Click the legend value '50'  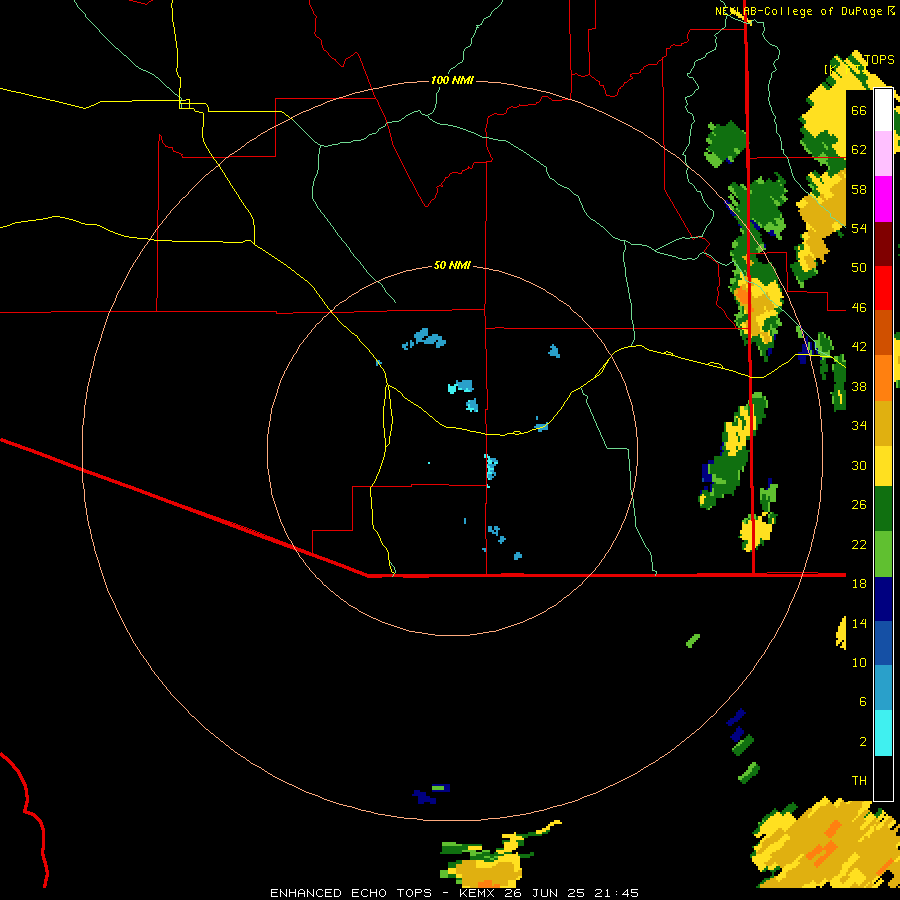[859, 268]
